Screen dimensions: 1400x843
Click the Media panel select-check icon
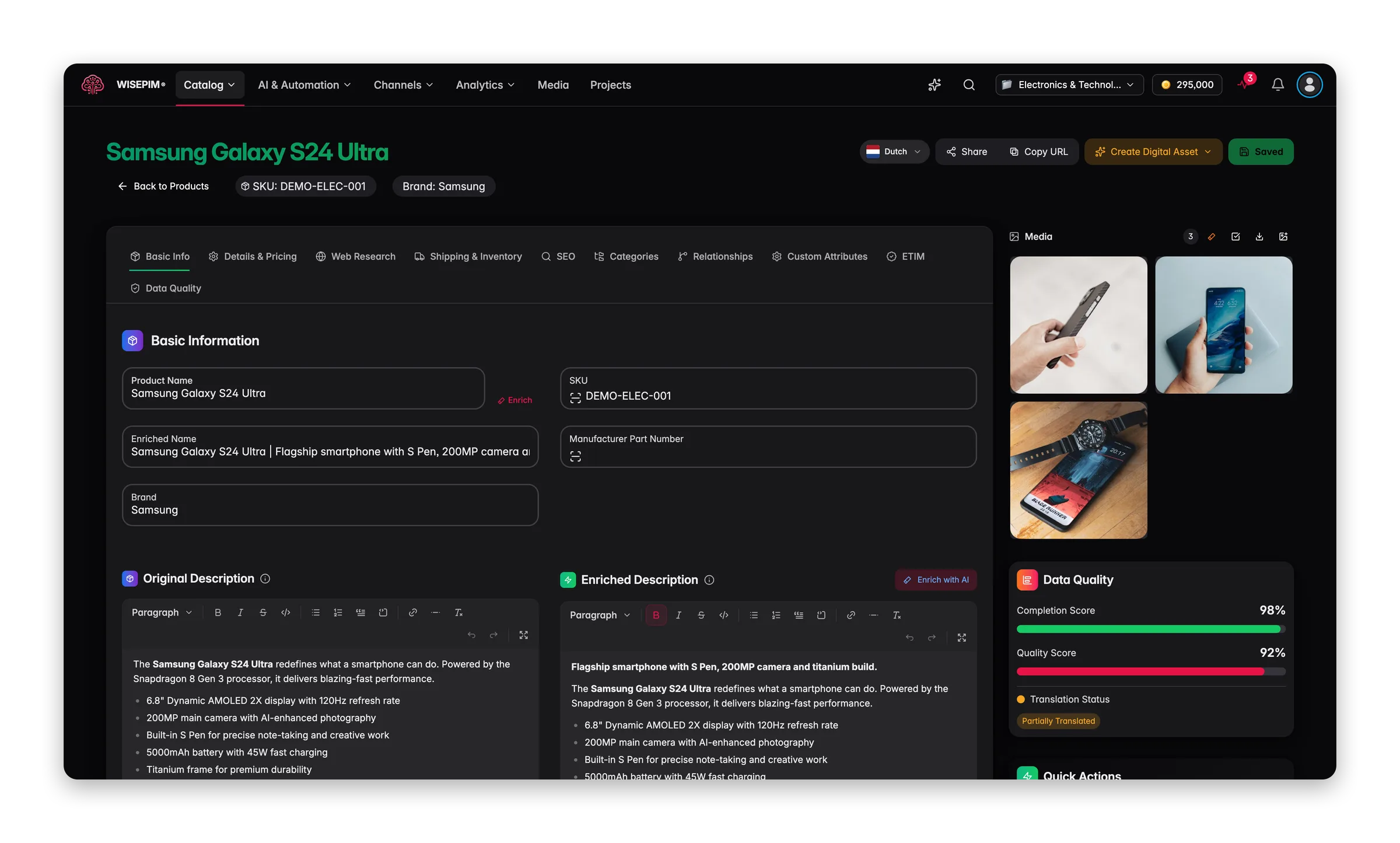[1235, 236]
